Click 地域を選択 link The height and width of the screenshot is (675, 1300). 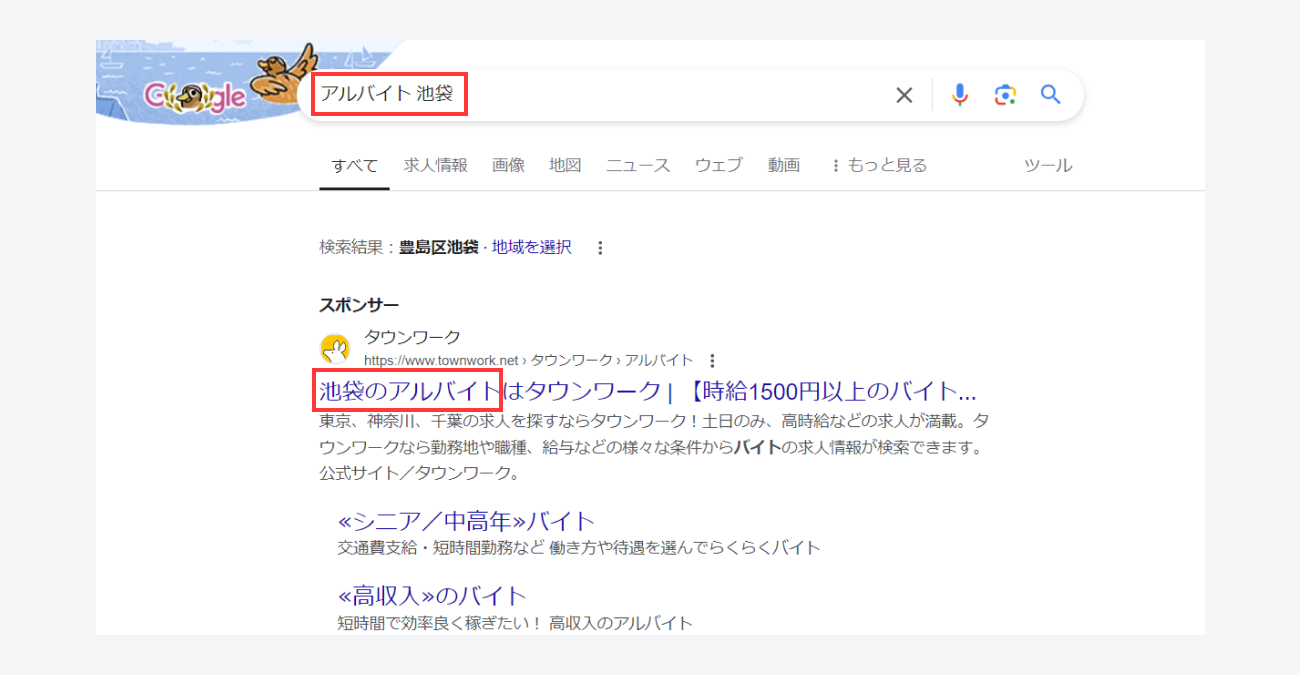tap(532, 247)
